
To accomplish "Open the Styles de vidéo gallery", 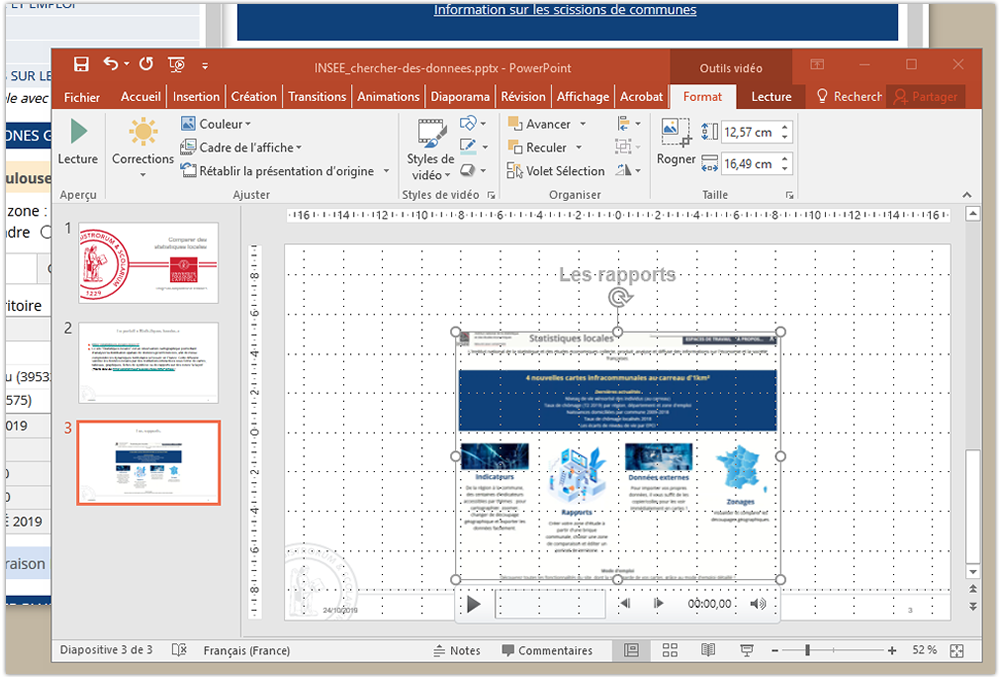I will click(431, 148).
